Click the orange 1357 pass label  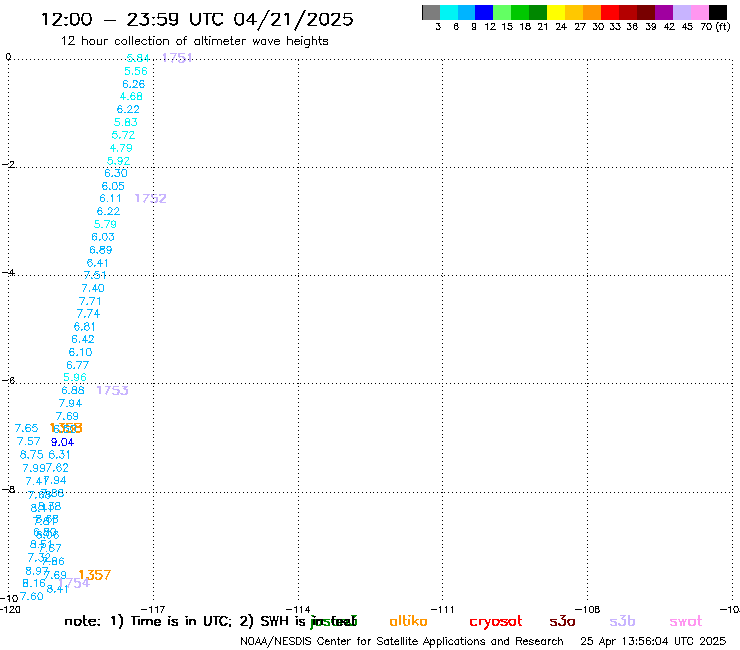coord(94,575)
